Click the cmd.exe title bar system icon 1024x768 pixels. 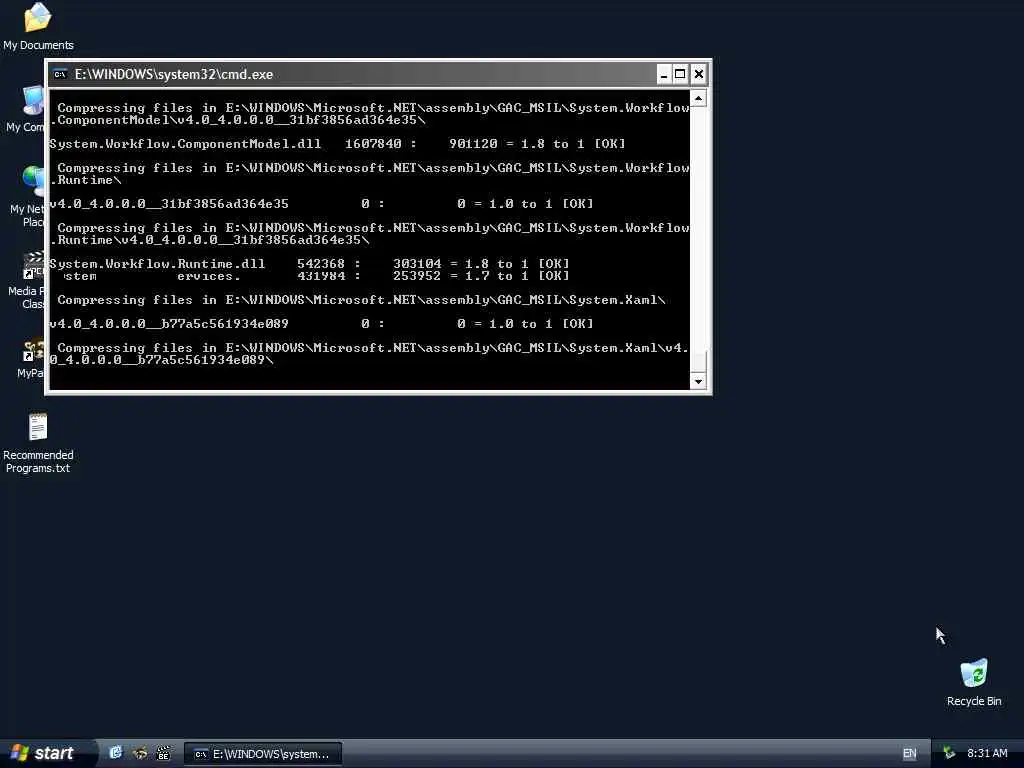pos(60,74)
